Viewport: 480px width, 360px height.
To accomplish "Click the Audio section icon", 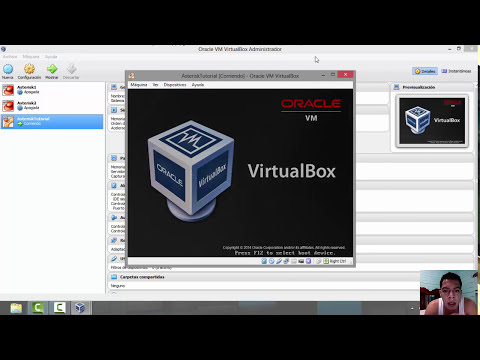I will pos(114,217).
